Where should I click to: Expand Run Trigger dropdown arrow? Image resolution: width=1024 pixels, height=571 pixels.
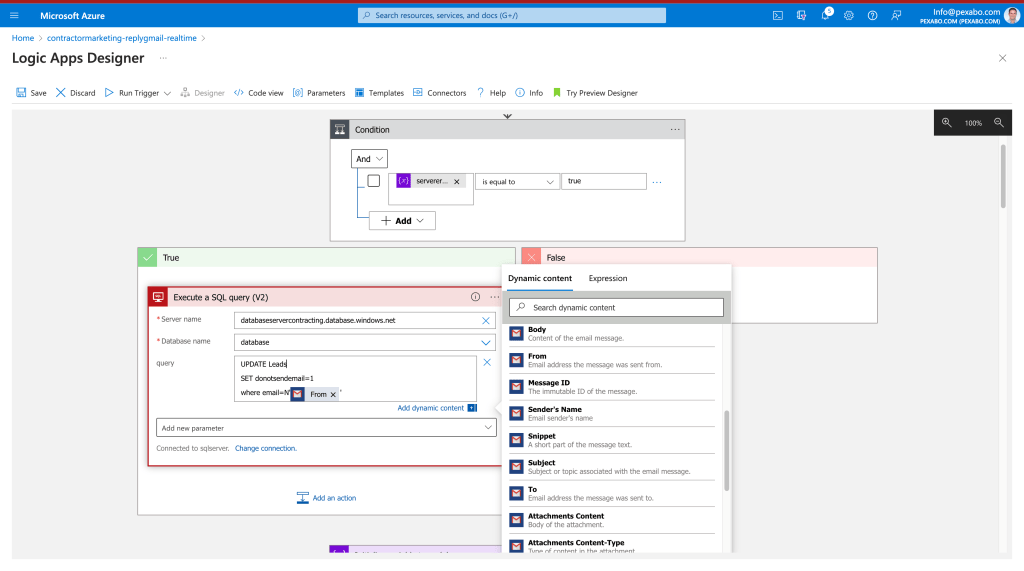coord(167,93)
